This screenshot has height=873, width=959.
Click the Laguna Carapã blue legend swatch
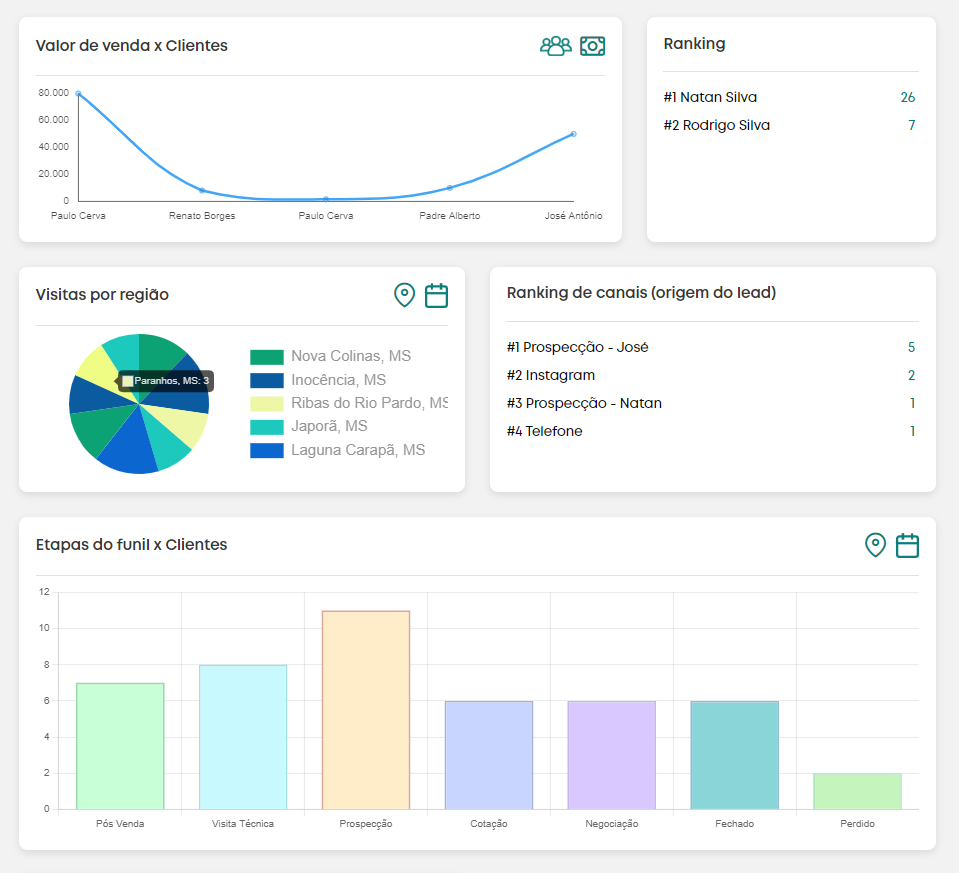267,450
